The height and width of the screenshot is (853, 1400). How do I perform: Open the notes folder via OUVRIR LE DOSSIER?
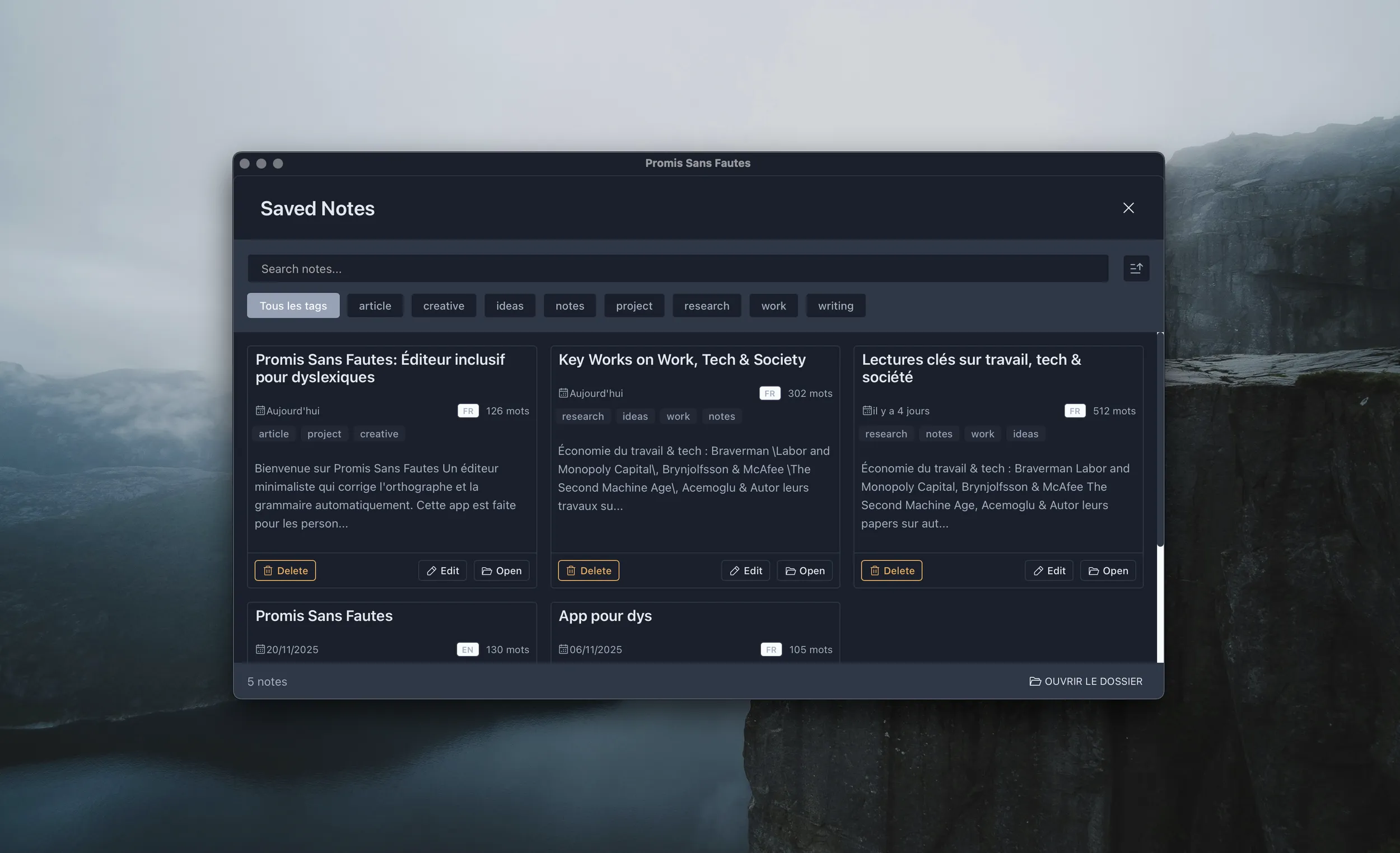[1085, 681]
